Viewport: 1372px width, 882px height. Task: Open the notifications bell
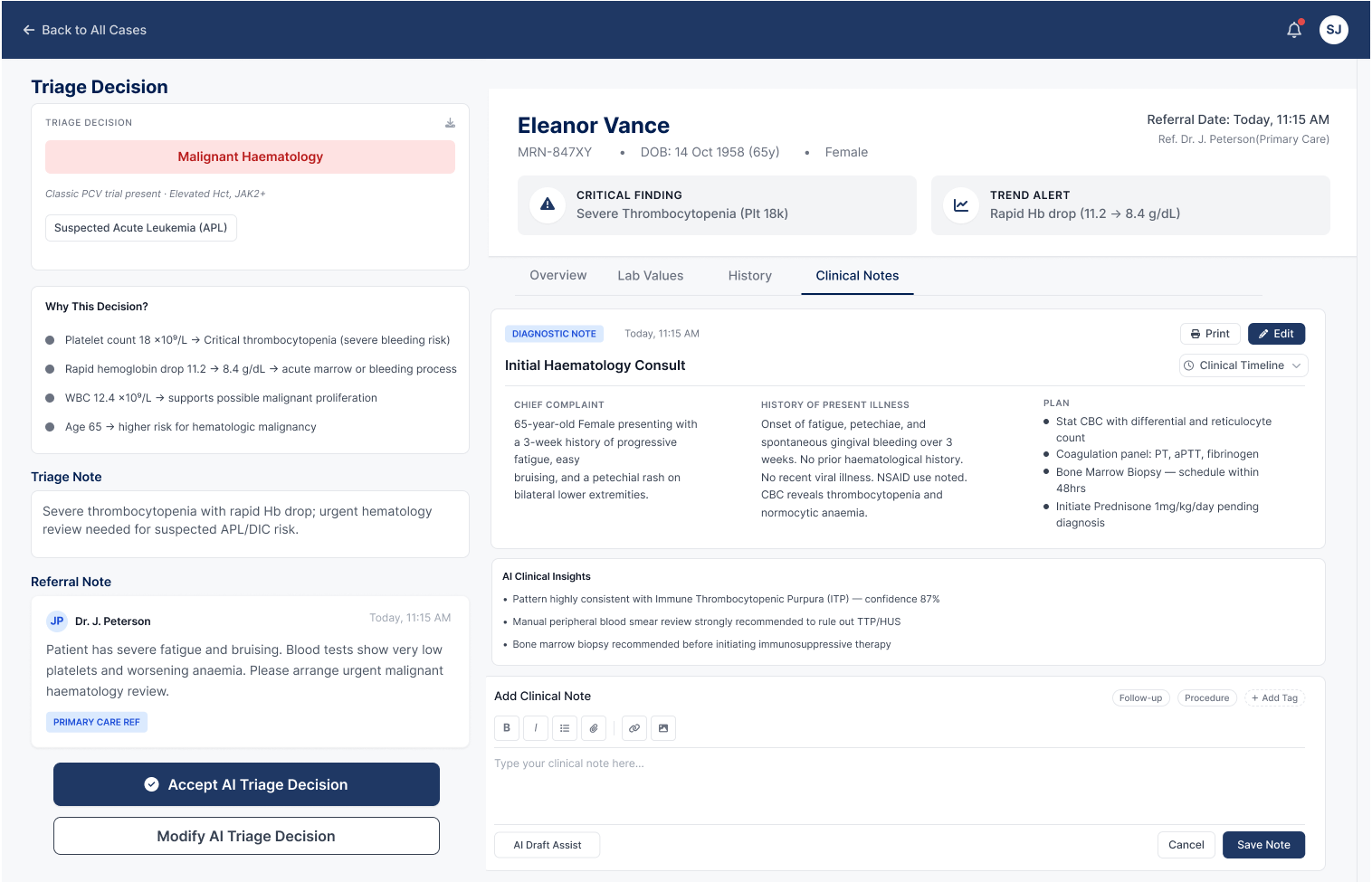pos(1294,30)
